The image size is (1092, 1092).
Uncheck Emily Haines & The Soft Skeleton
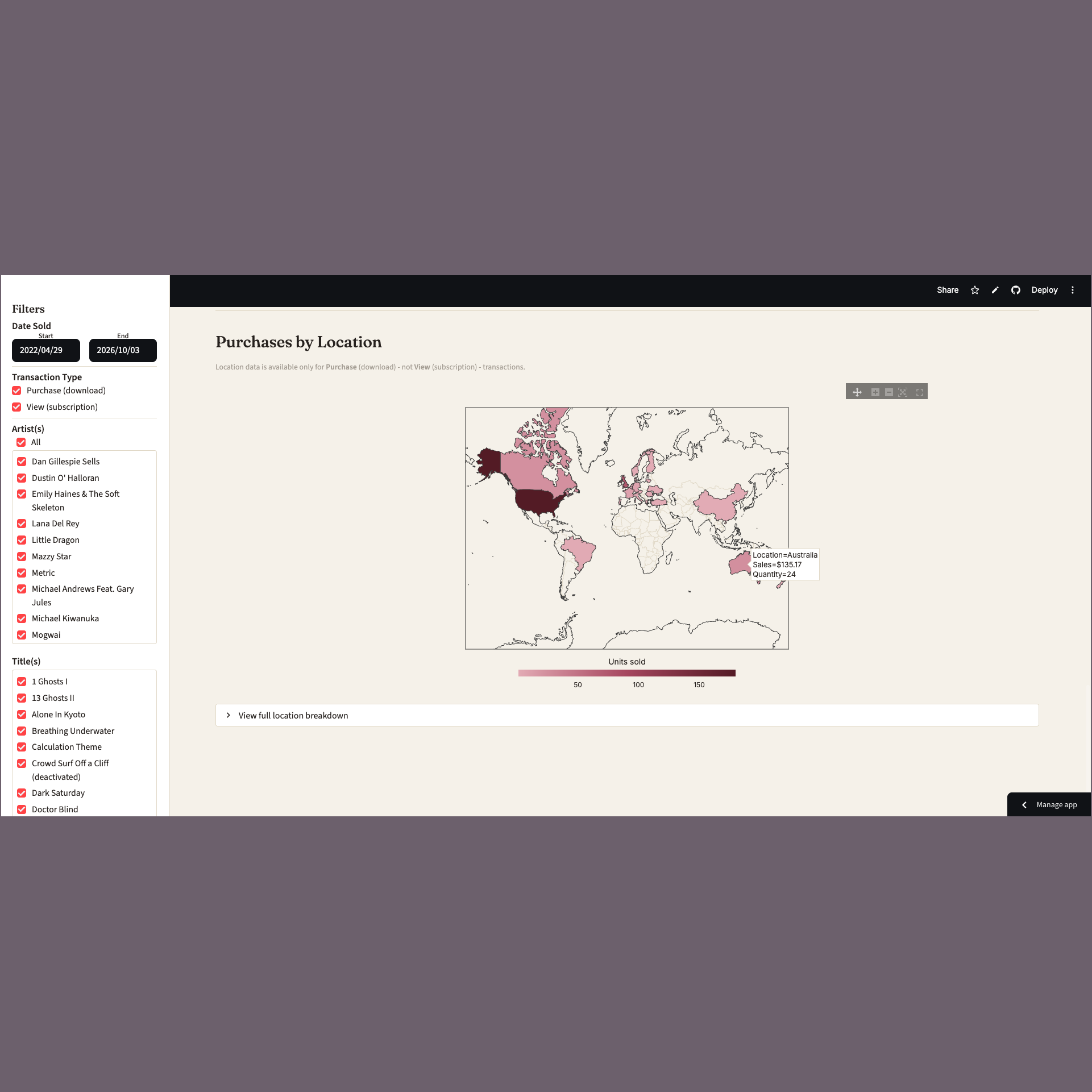click(x=22, y=494)
